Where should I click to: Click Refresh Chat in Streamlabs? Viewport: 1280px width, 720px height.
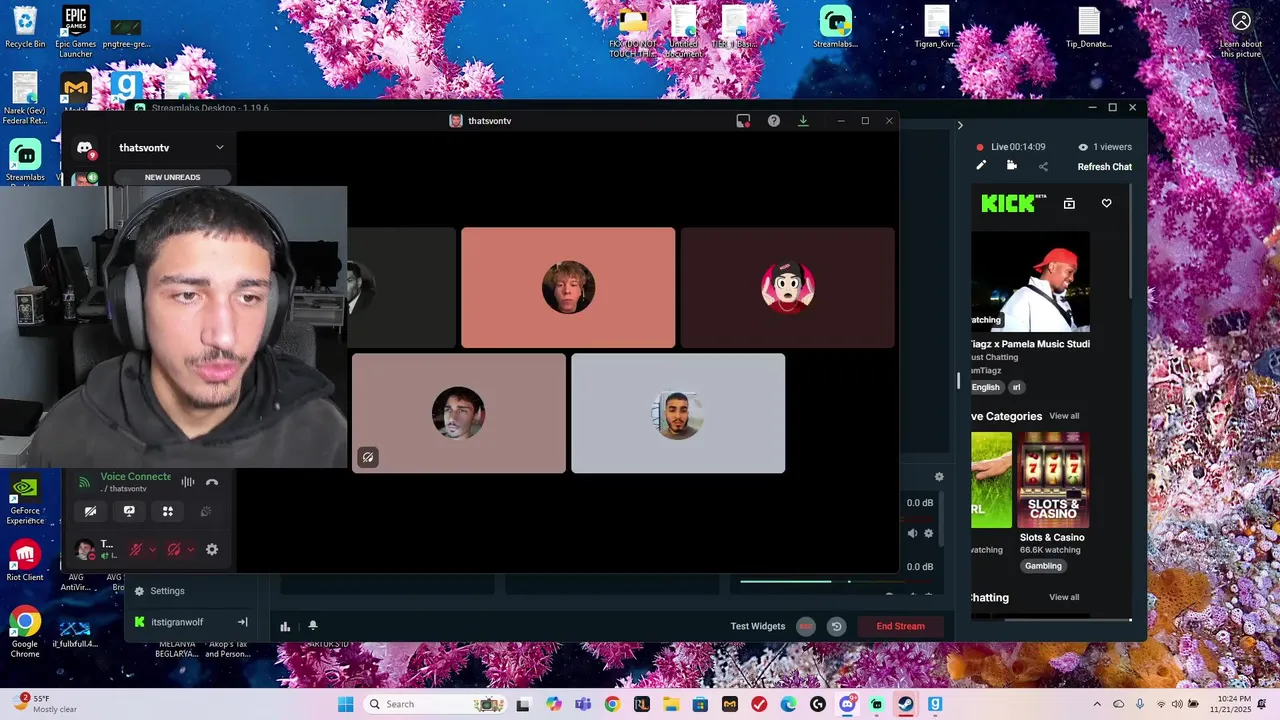[1104, 167]
